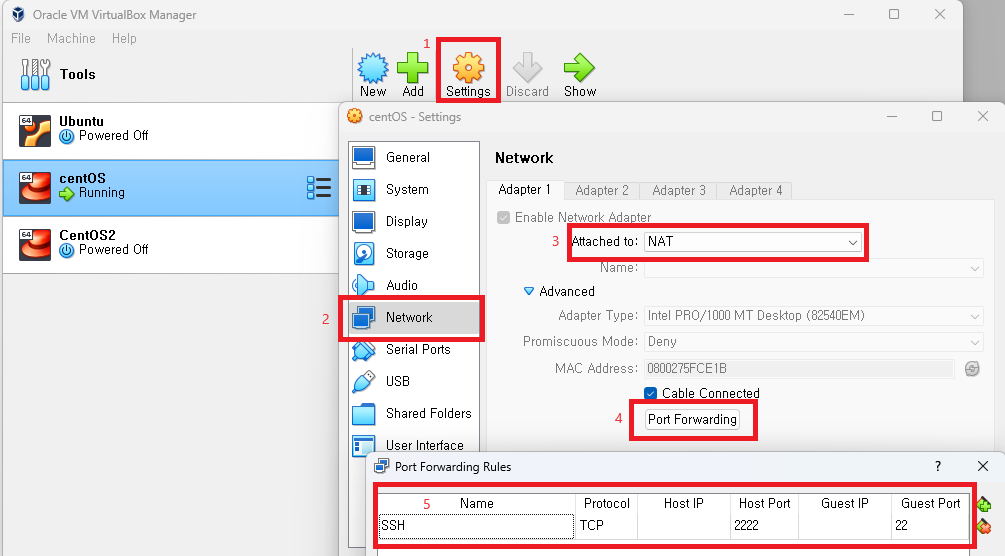The image size is (1005, 556).
Task: Click the Protocol column header
Action: pyautogui.click(x=607, y=503)
